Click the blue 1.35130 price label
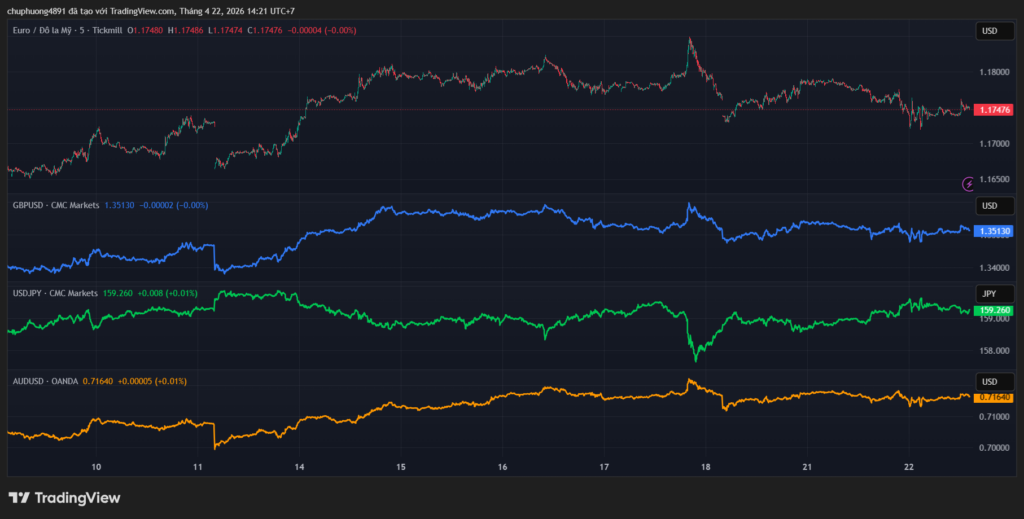1024x519 pixels. point(994,231)
